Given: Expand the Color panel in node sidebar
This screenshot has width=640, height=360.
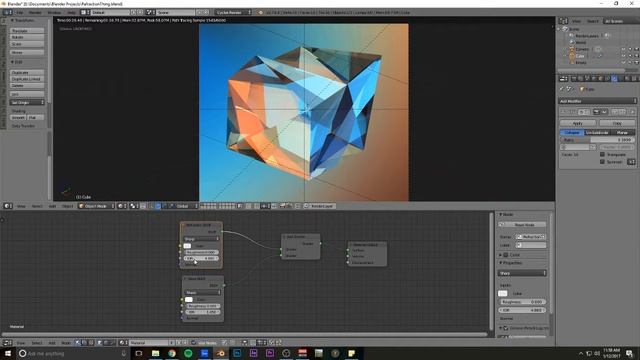Looking at the screenshot, I should coord(500,255).
